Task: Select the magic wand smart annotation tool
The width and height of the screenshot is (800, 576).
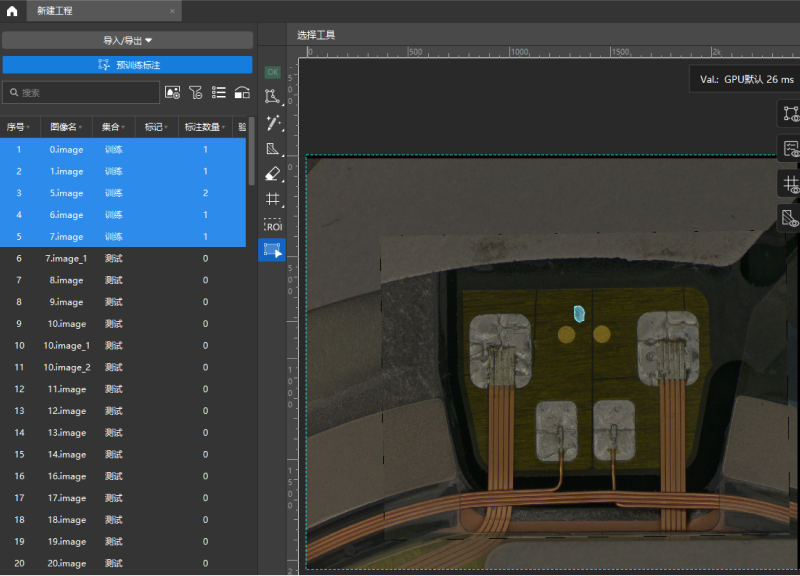Action: click(273, 122)
